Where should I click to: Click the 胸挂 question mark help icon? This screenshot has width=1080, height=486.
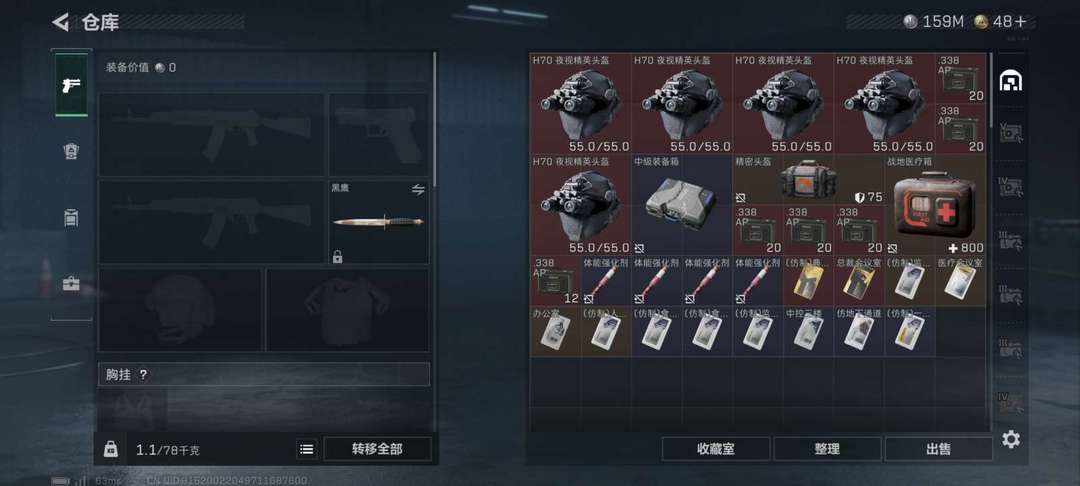click(143, 375)
